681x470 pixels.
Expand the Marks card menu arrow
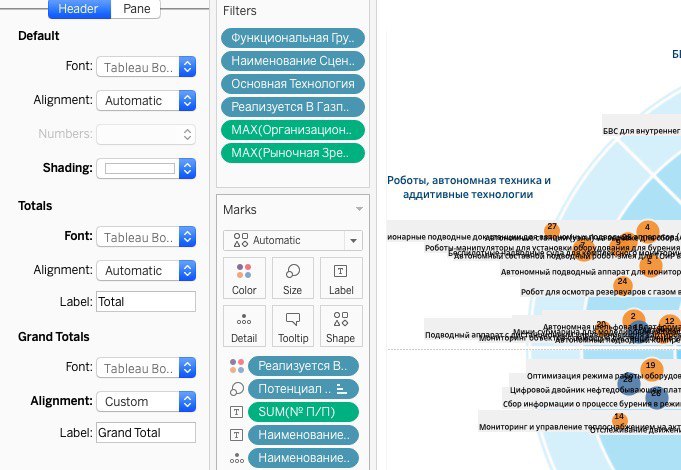359,209
